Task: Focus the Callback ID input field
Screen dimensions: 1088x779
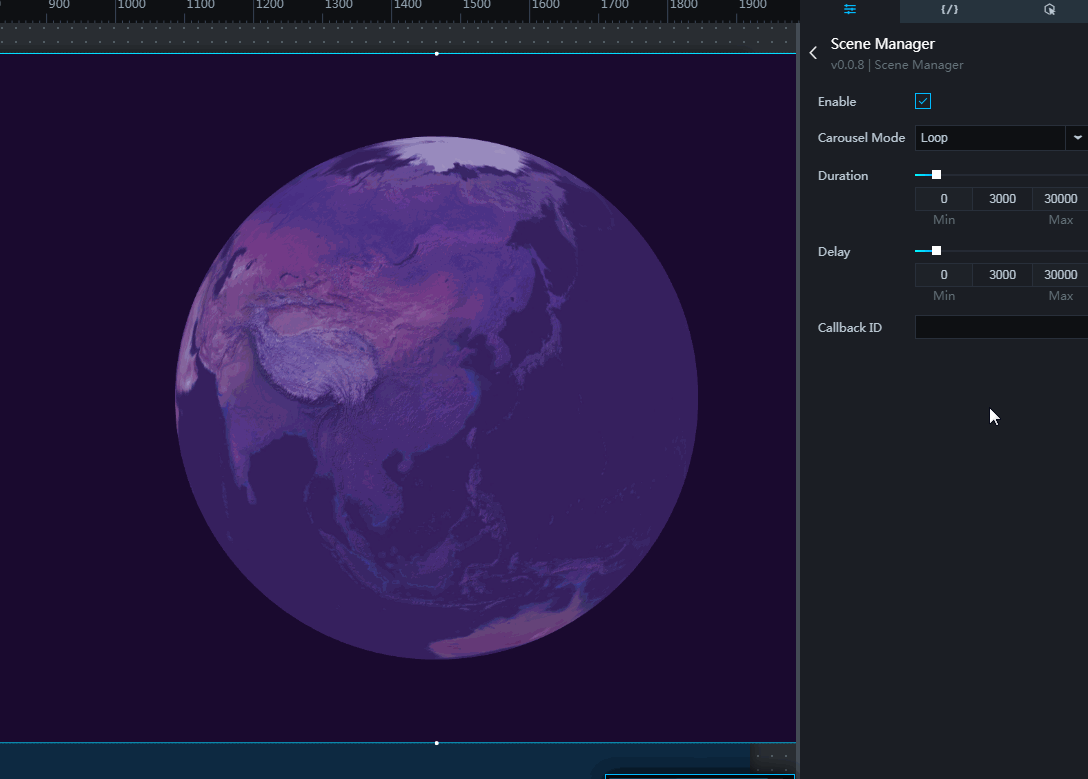Action: tap(1001, 327)
